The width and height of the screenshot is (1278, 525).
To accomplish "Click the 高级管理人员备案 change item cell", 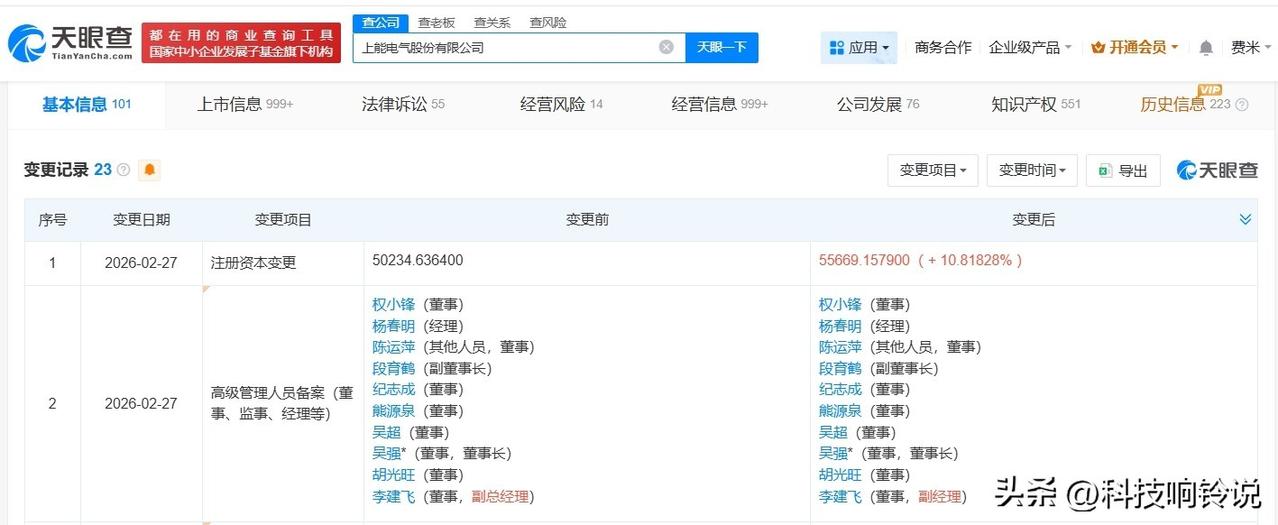I will (x=282, y=403).
